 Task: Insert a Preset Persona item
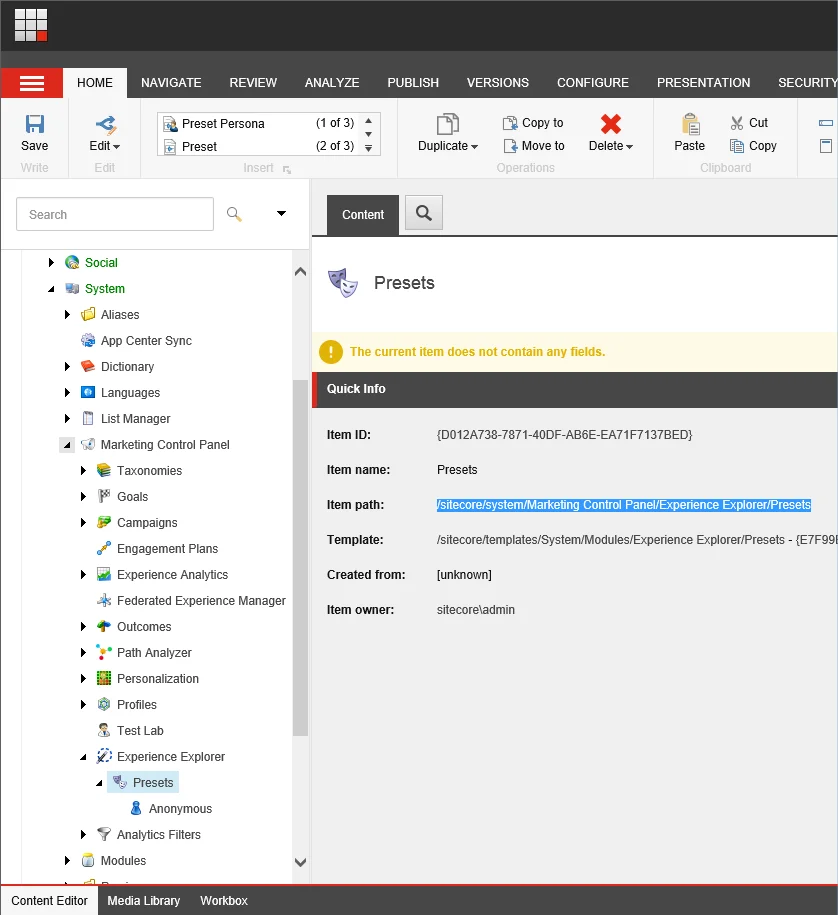(259, 124)
